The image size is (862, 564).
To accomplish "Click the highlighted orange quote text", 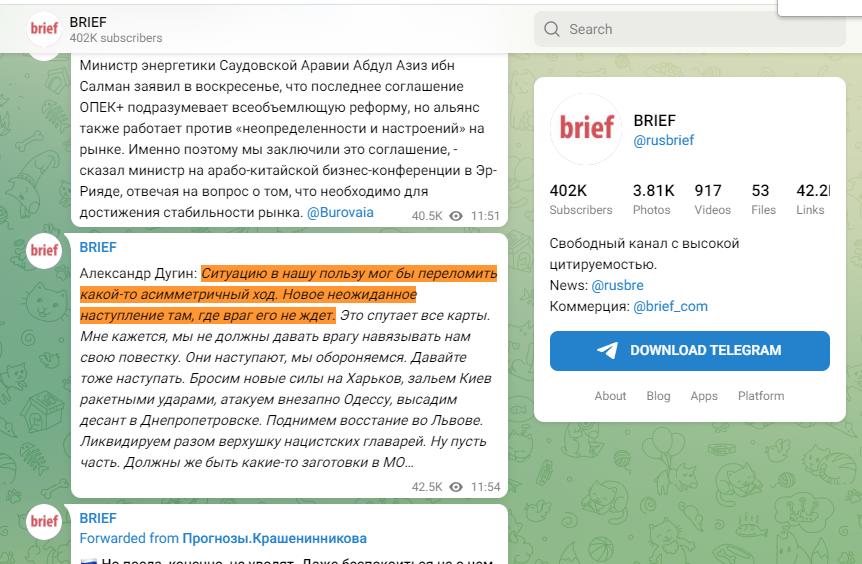I will 289,295.
